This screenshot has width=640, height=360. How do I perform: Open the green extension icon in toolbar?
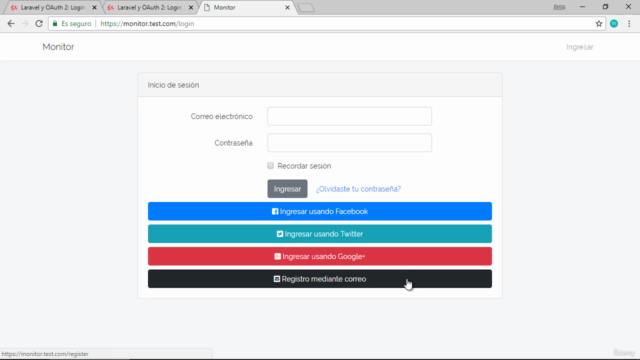point(614,24)
